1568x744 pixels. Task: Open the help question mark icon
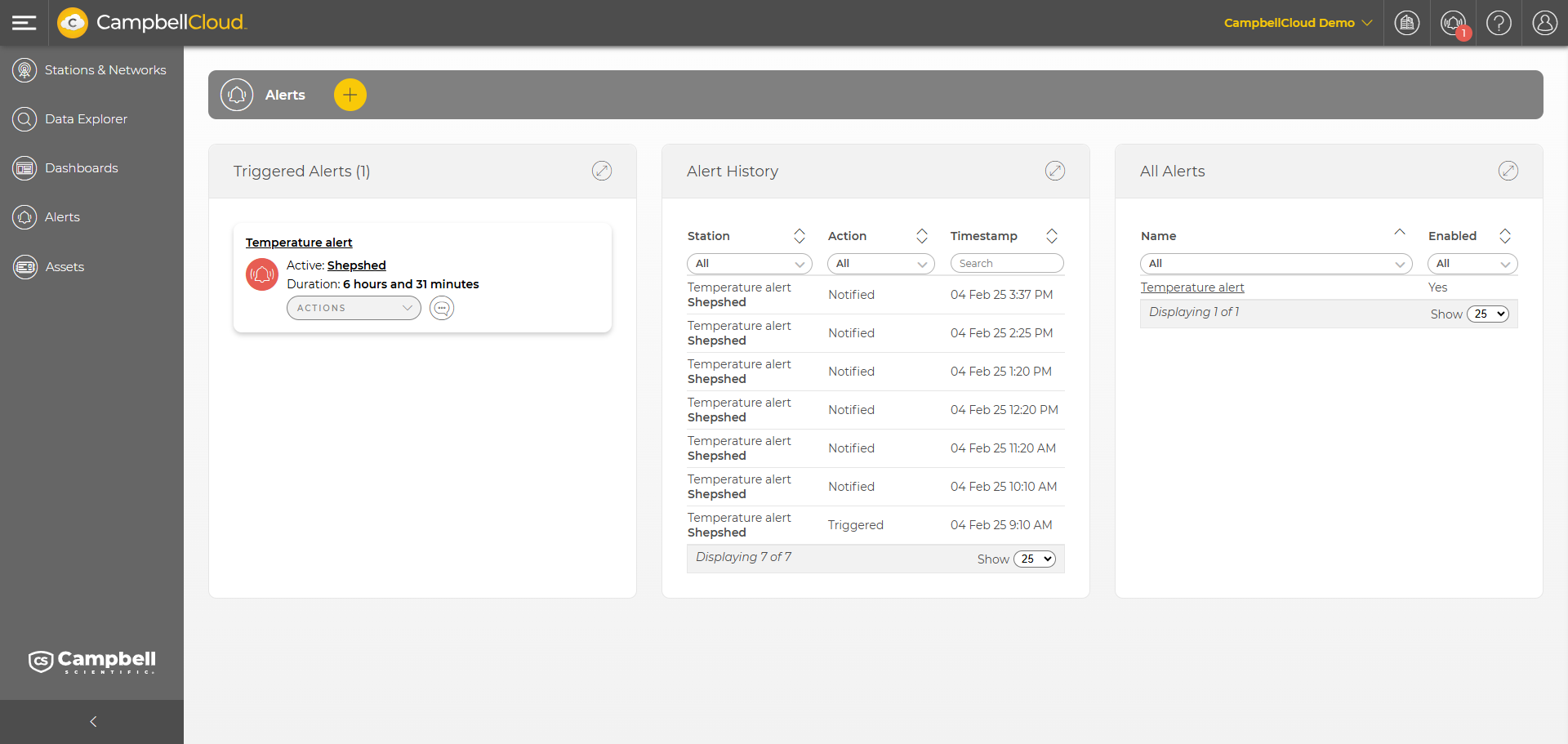1499,23
